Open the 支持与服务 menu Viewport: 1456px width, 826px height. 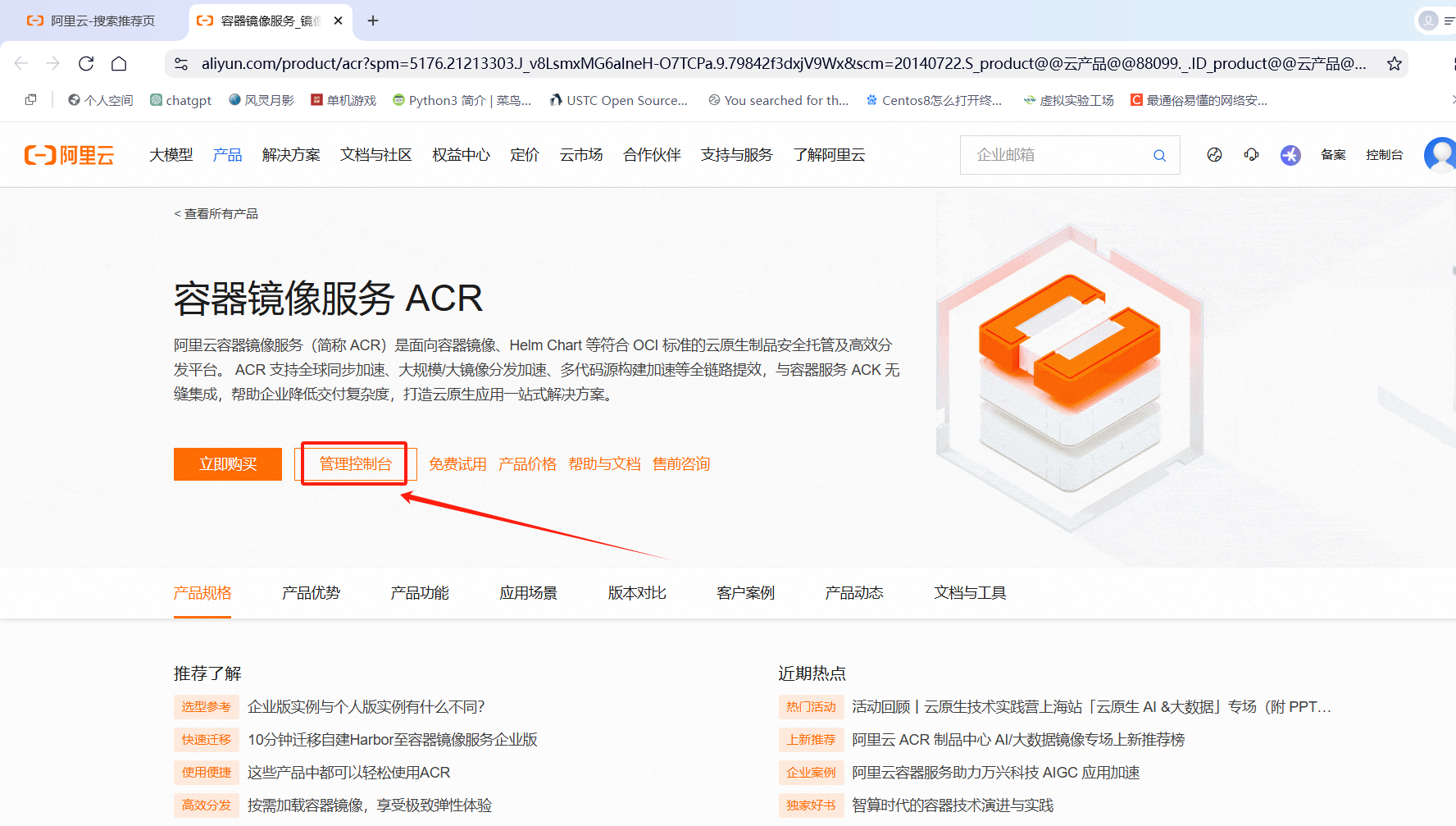[x=736, y=155]
